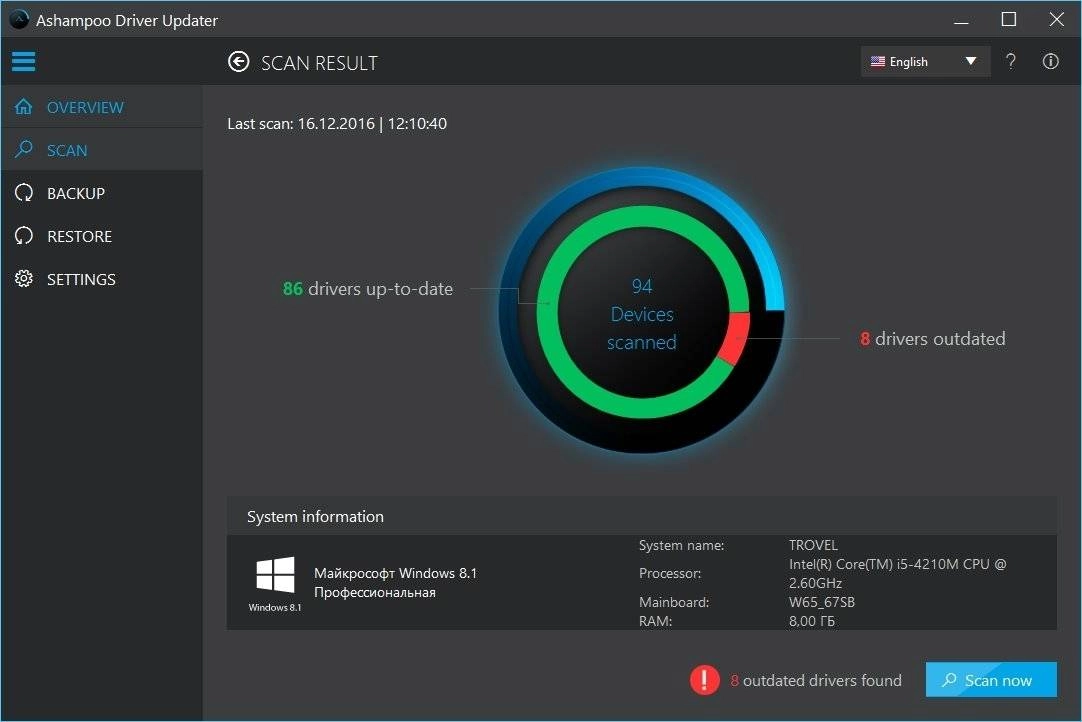Maximize the Ashampoo Driver Updater window
Viewport: 1082px width, 722px height.
pos(1008,19)
